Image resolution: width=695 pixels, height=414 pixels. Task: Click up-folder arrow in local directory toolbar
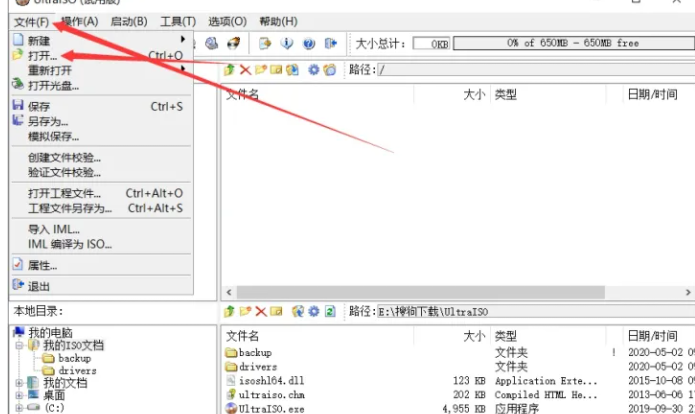coord(230,312)
